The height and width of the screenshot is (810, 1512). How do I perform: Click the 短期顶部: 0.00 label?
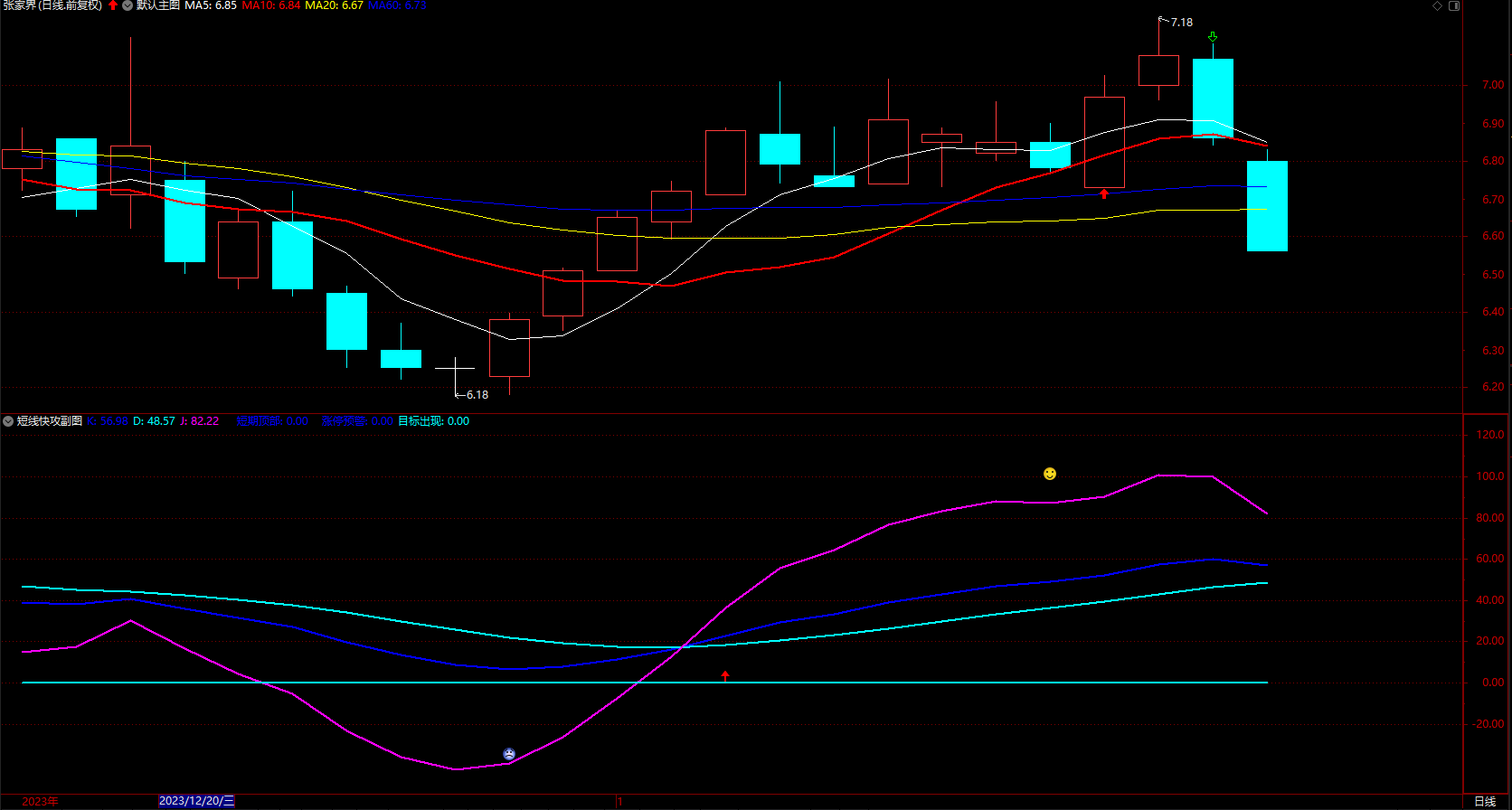click(272, 421)
